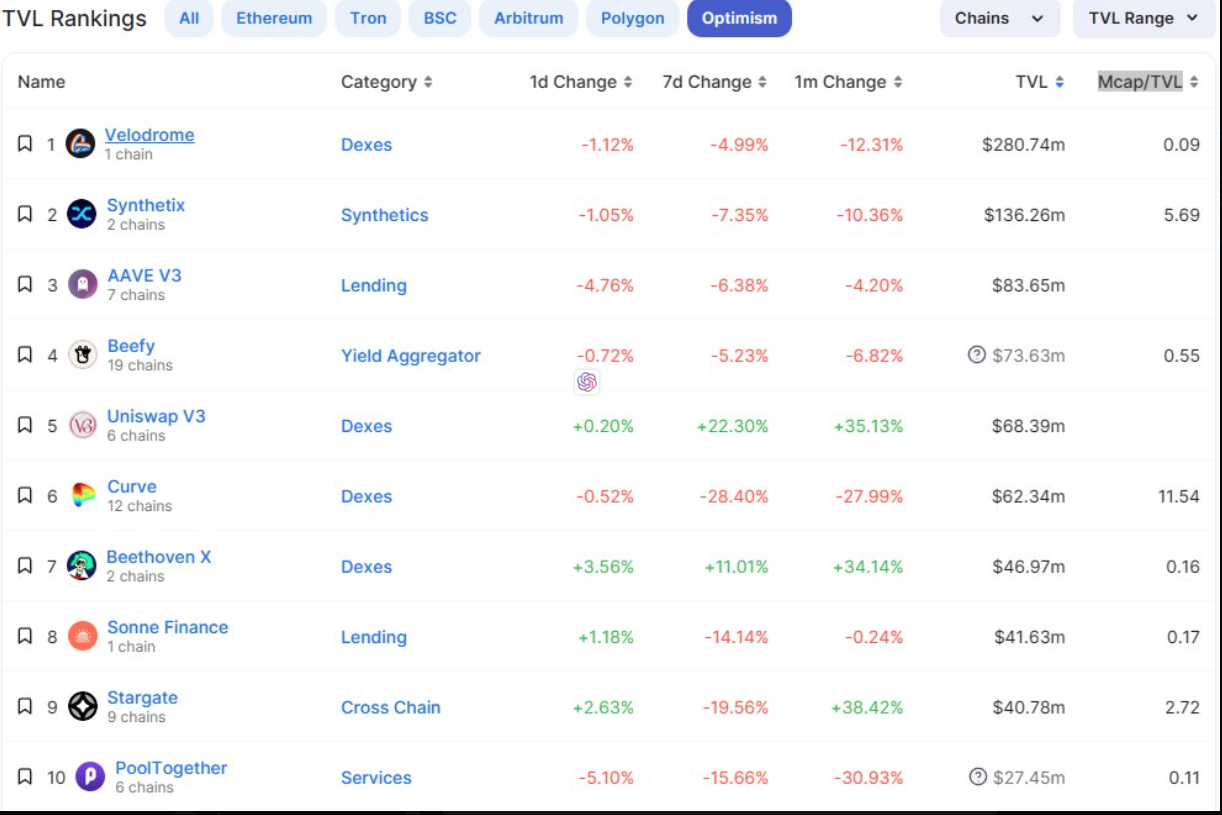1222x815 pixels.
Task: Click the PoolTogether logo icon
Action: (x=90, y=777)
